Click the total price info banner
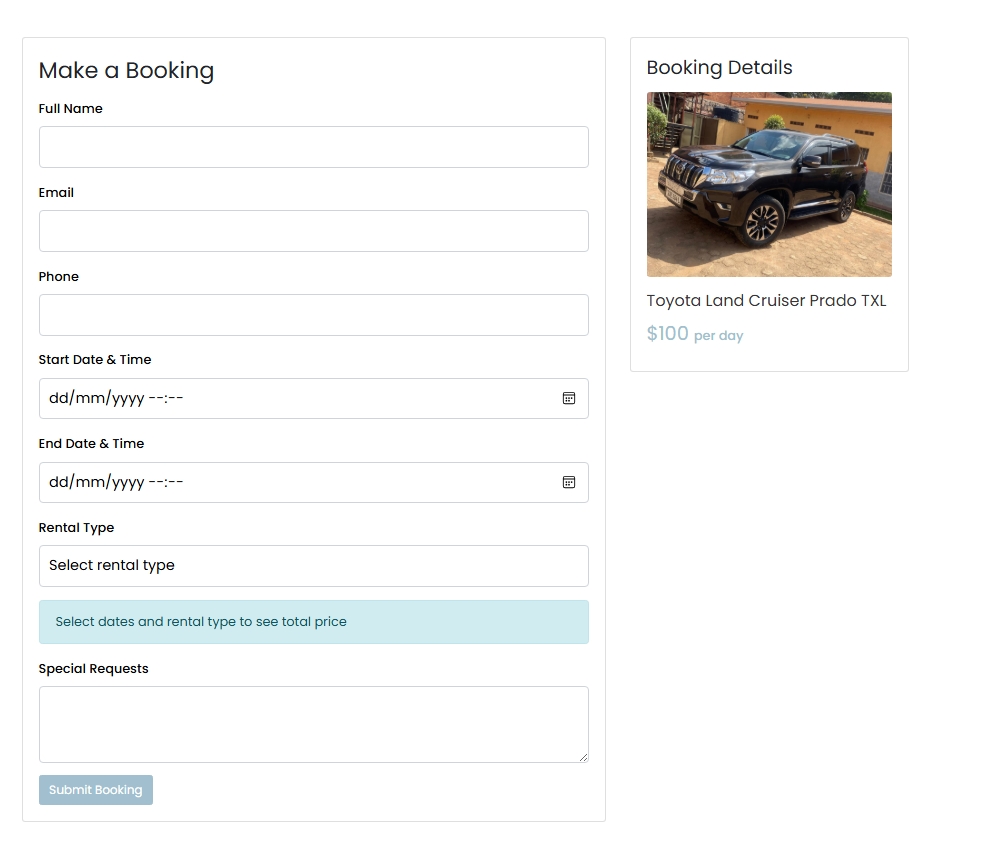The width and height of the screenshot is (991, 857). point(313,621)
